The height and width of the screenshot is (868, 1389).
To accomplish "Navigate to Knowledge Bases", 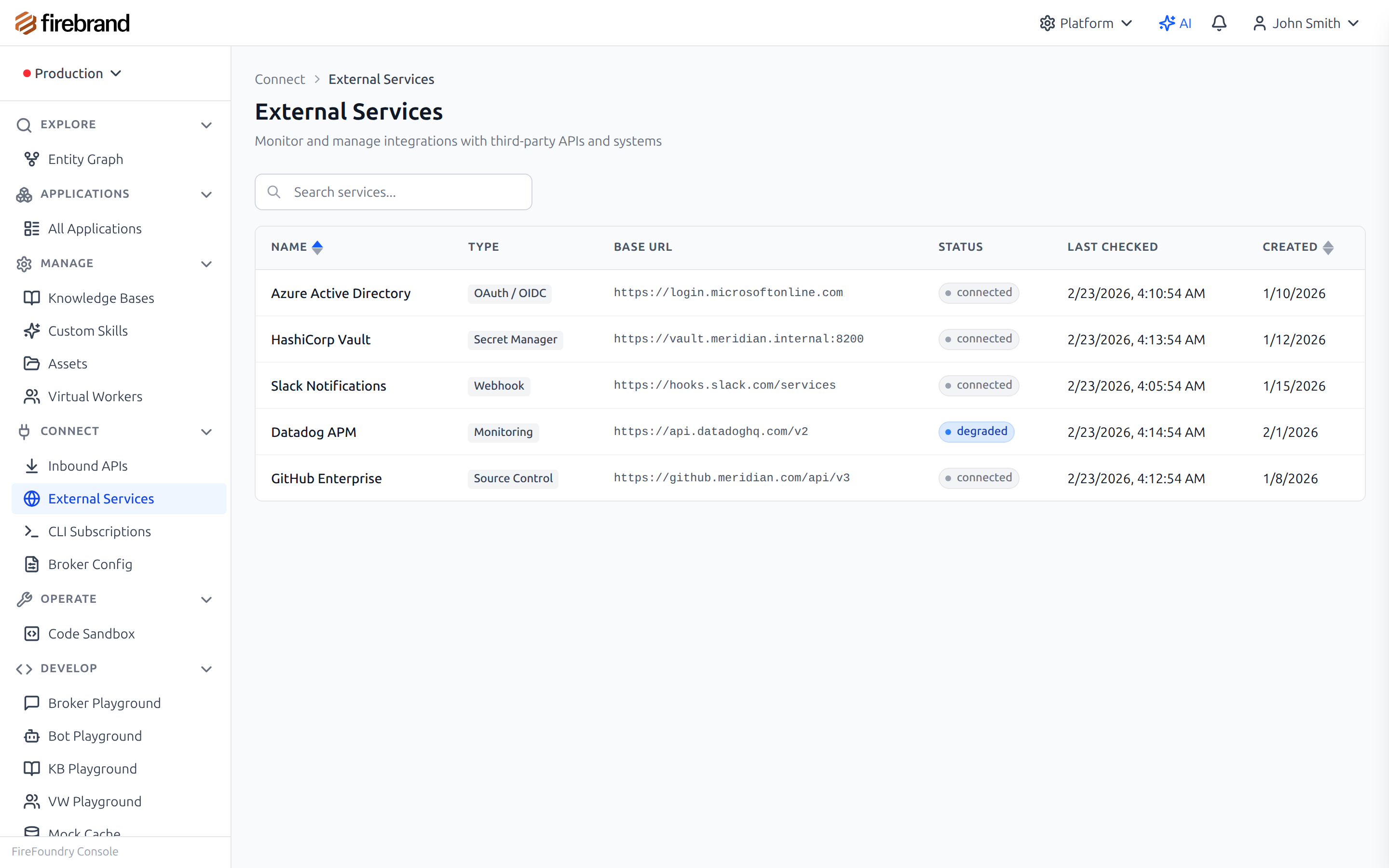I will coord(119,298).
